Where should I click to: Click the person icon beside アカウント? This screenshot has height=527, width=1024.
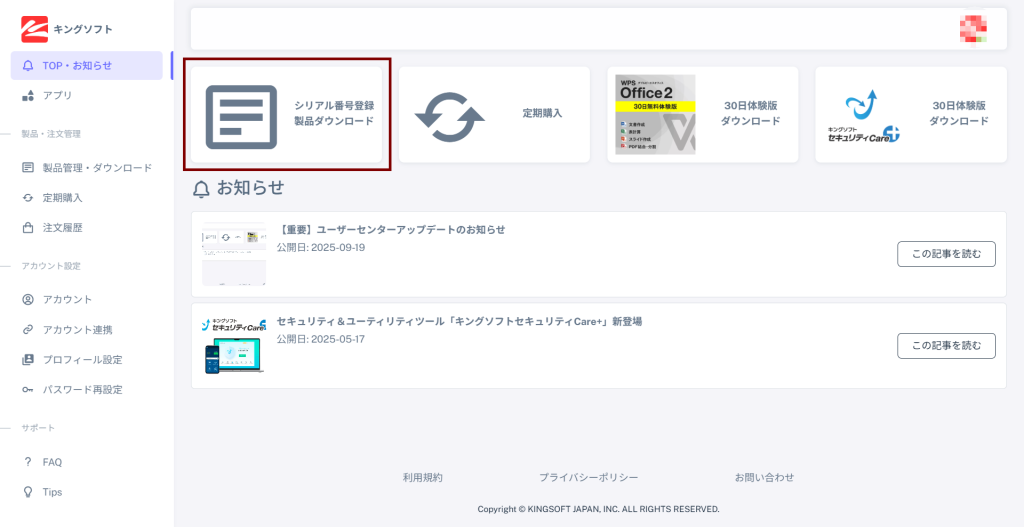[x=28, y=300]
